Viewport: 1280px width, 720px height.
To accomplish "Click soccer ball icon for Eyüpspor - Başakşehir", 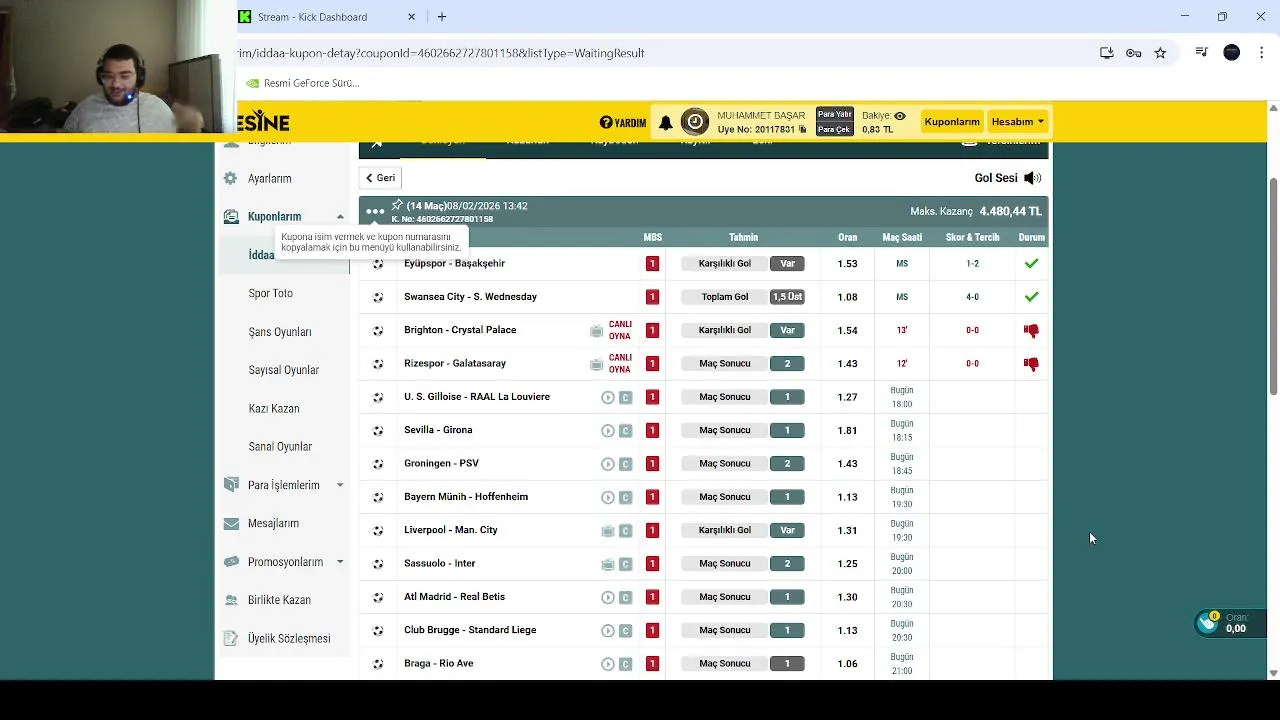I will point(378,264).
